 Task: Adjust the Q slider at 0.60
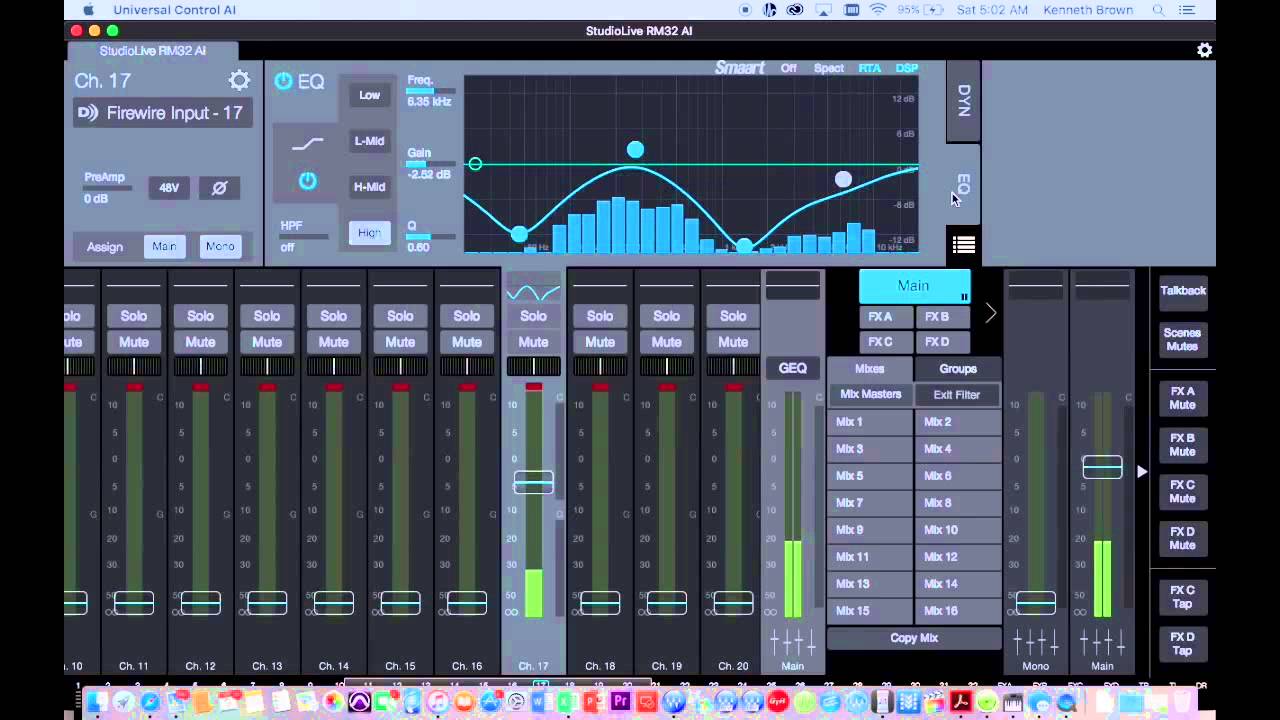[x=431, y=237]
